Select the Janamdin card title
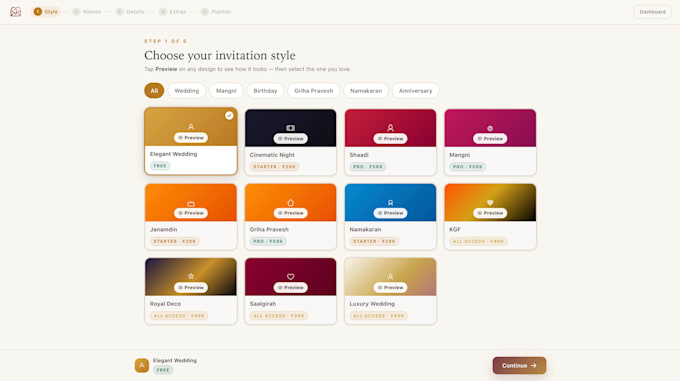 163,229
